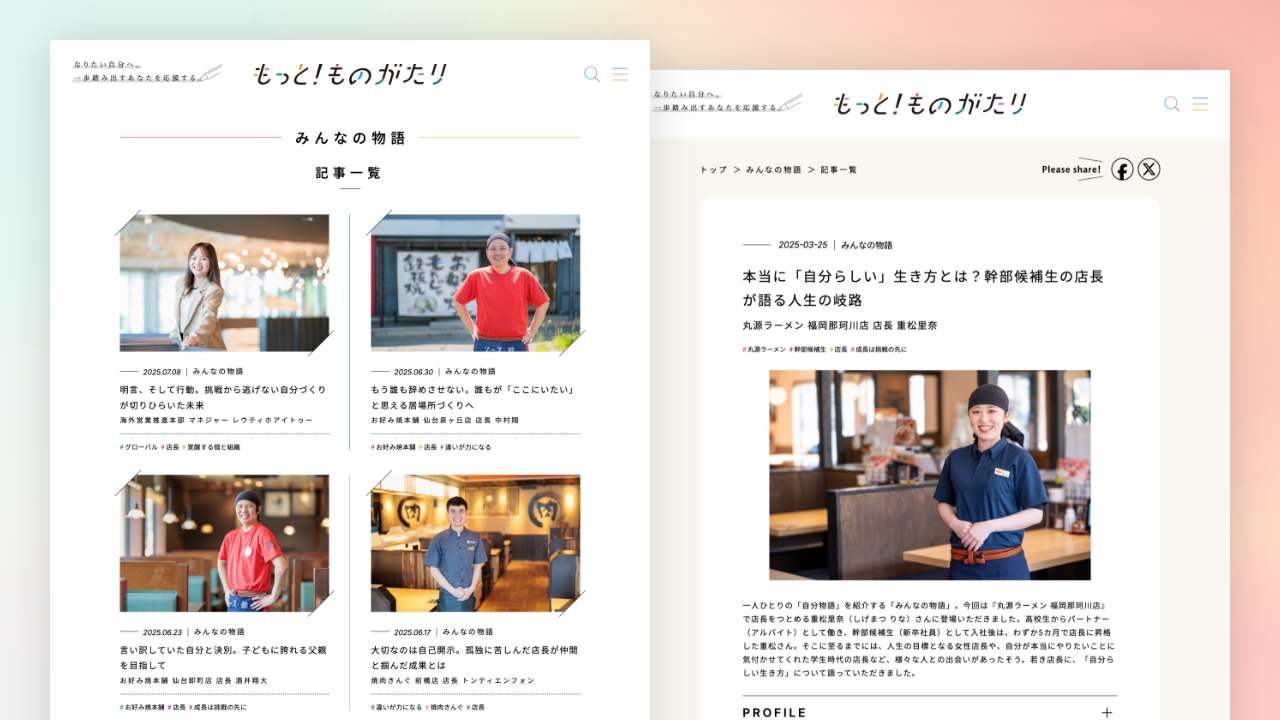Click the もっと!ものがたり logo on the left page
Viewport: 1280px width, 720px height.
[x=349, y=74]
